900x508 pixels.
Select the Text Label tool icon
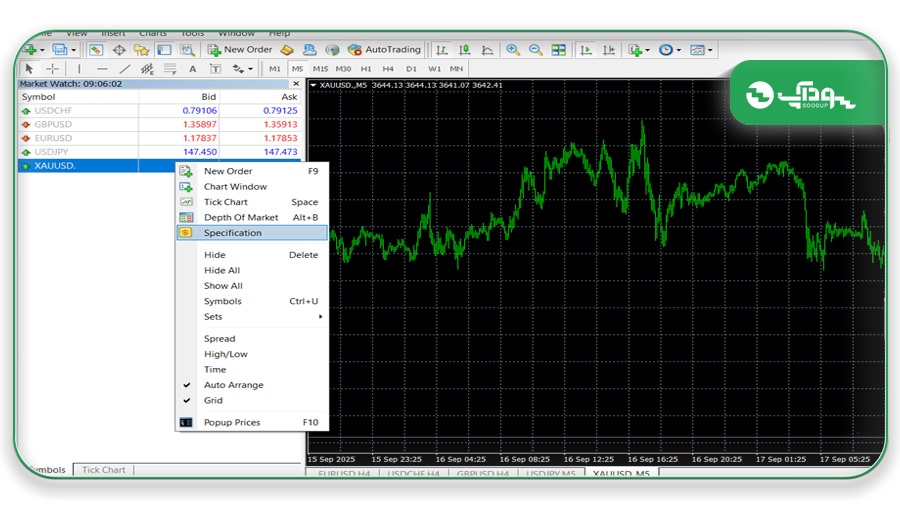[x=215, y=69]
